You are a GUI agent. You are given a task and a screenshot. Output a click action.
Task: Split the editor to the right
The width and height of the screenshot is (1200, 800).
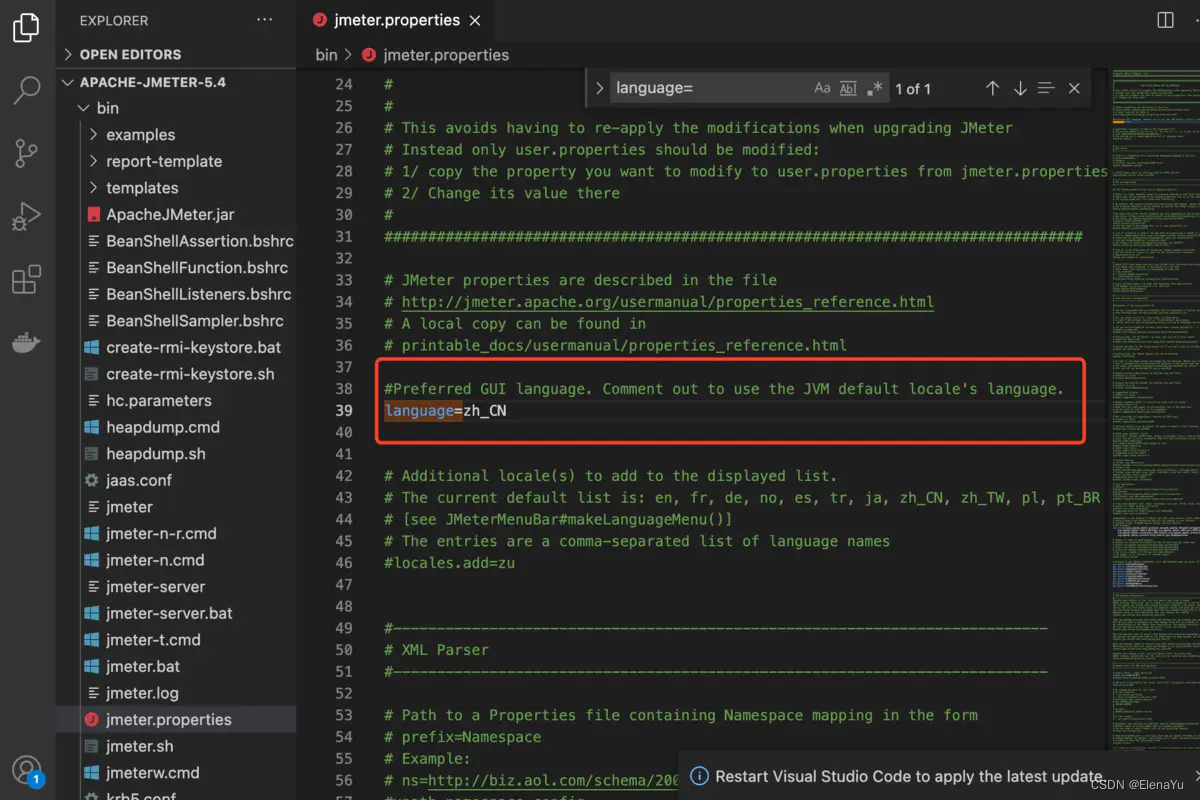click(x=1165, y=20)
